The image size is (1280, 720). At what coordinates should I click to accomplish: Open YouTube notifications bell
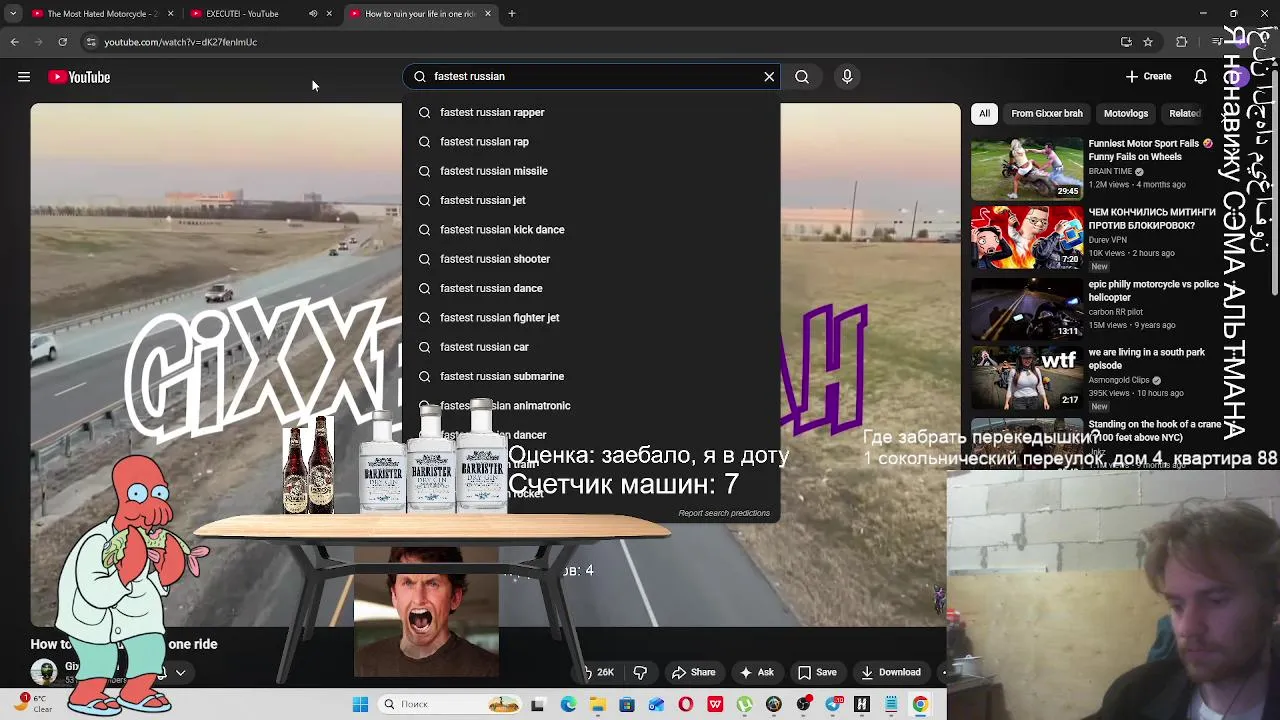tap(1200, 76)
